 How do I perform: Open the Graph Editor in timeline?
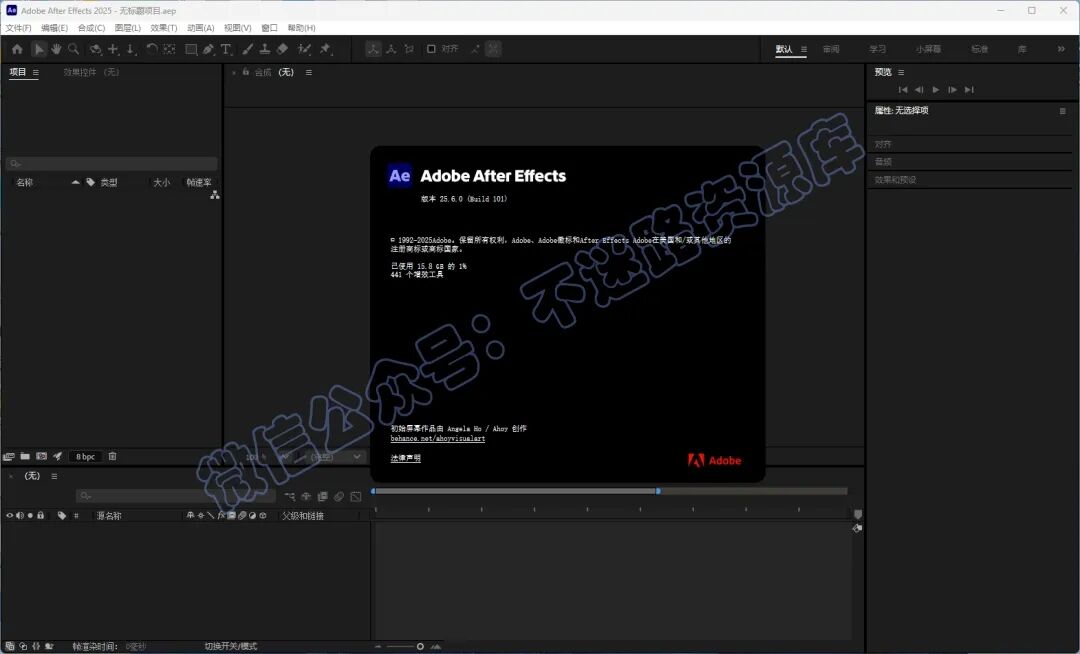coord(356,496)
